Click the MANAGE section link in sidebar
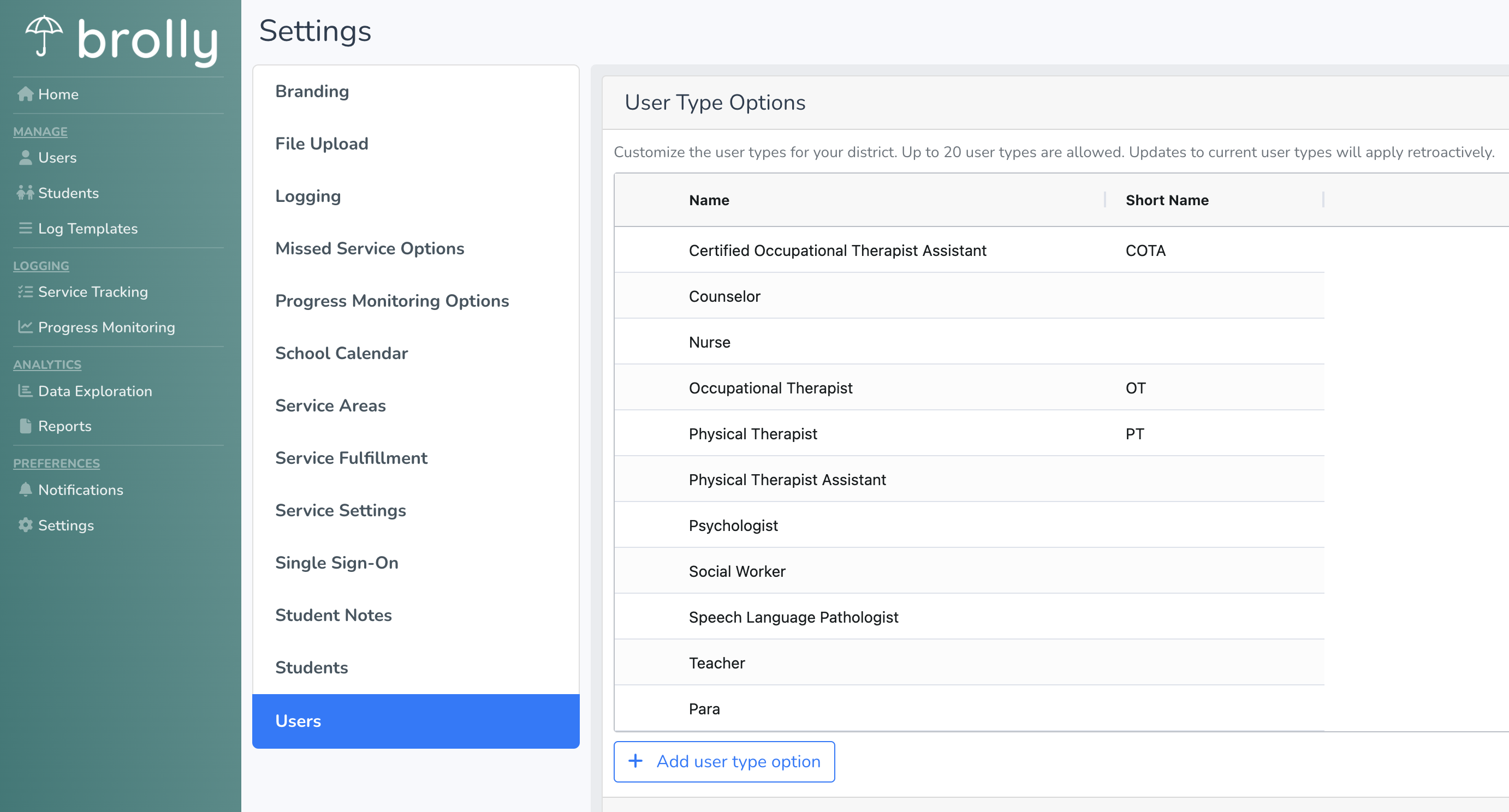 pos(40,131)
